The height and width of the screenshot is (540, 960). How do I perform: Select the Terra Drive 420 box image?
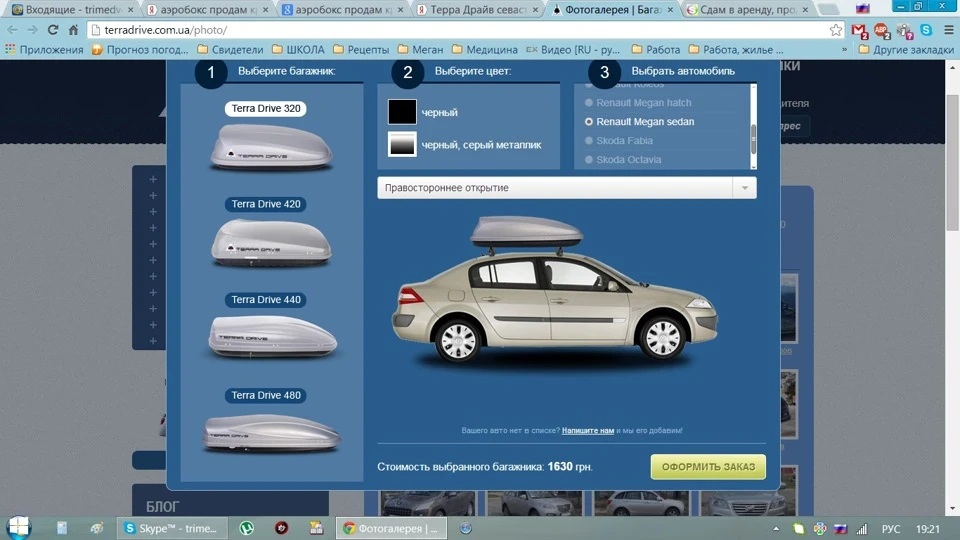click(271, 243)
